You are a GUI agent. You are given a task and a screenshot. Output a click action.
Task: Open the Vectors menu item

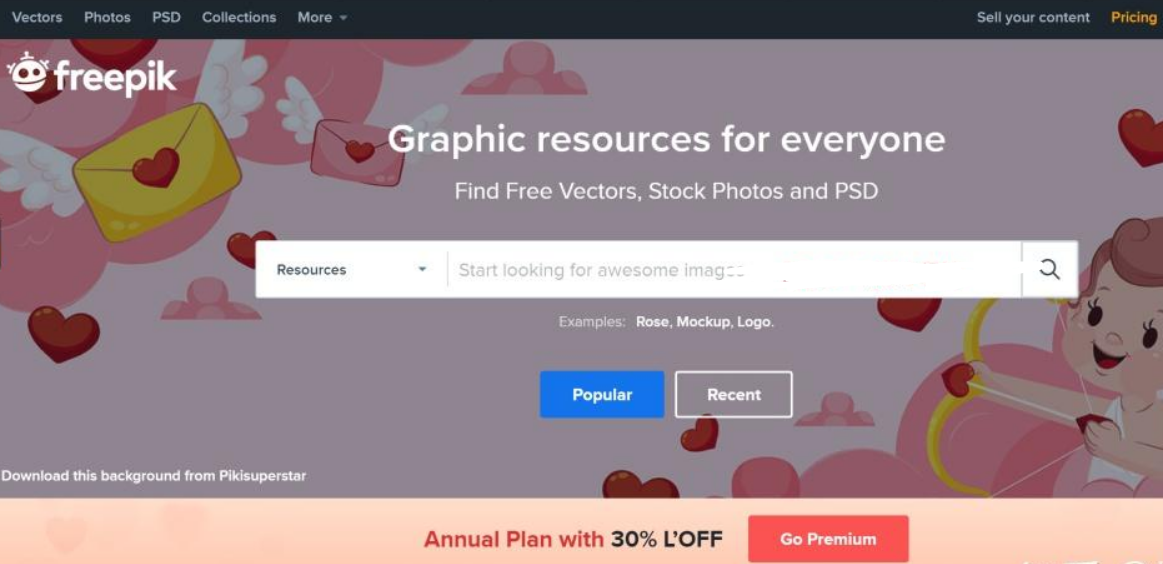37,17
